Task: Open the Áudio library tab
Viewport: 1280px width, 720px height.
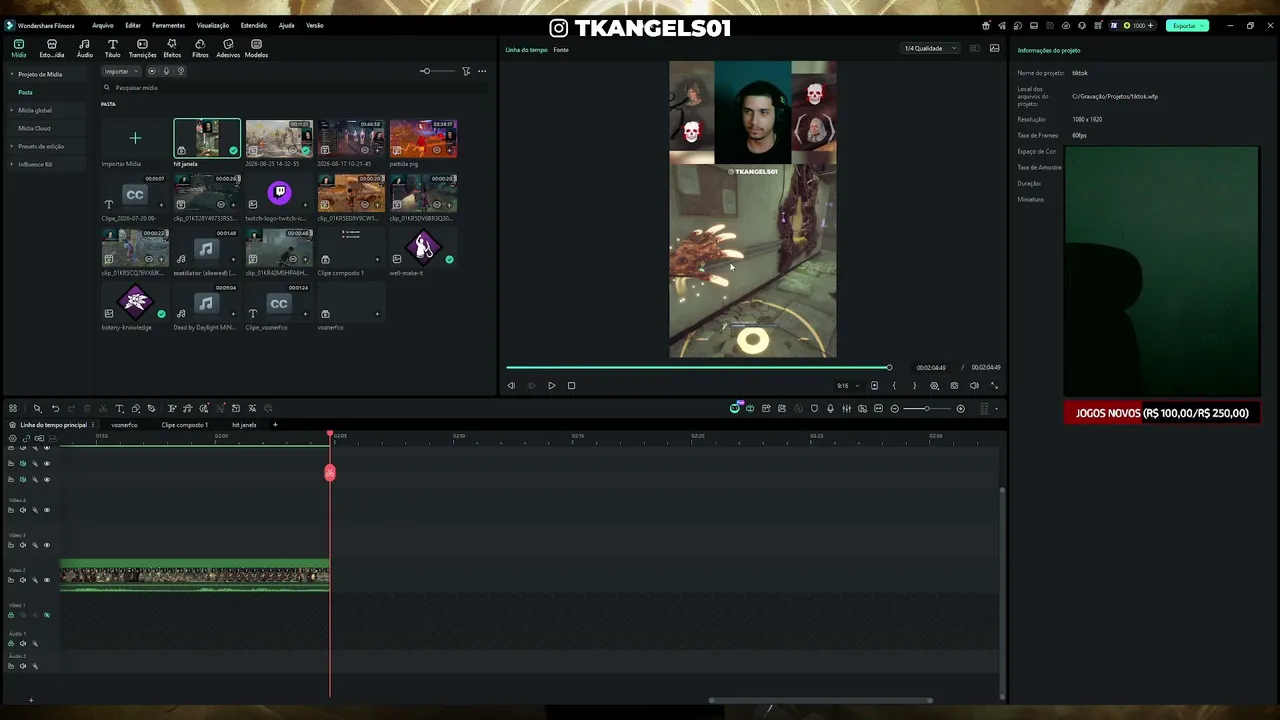Action: tap(84, 48)
